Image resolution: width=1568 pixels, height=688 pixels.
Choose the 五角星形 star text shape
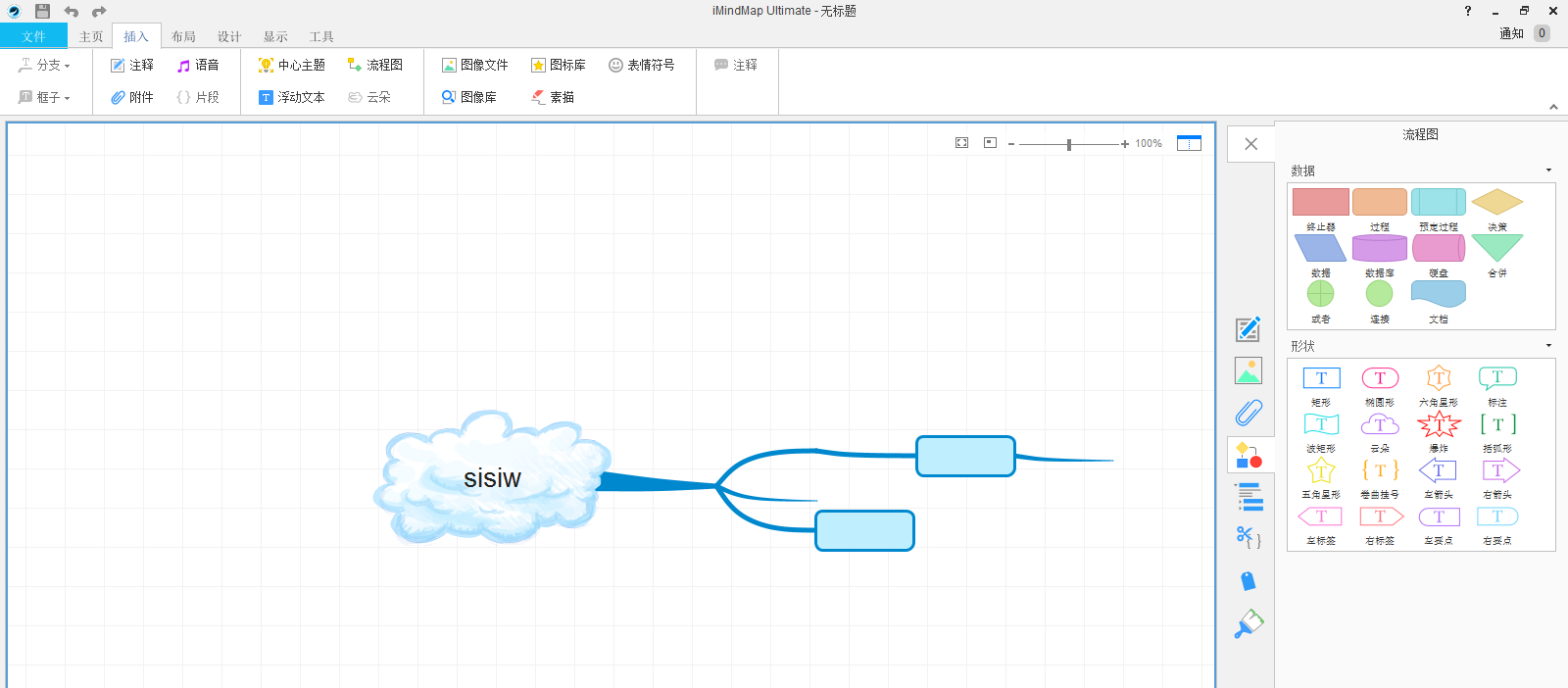pos(1321,470)
